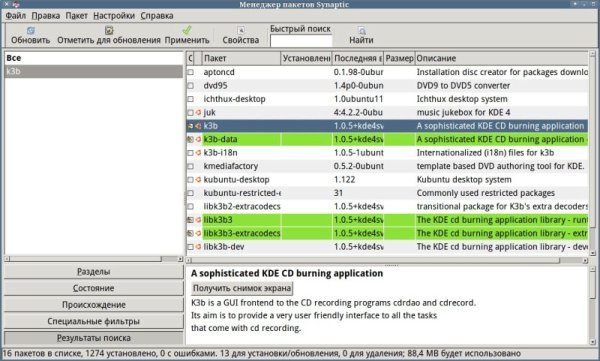Screen dimensions: 600x361
Task: Select the aptoncd package name
Action: (x=219, y=72)
